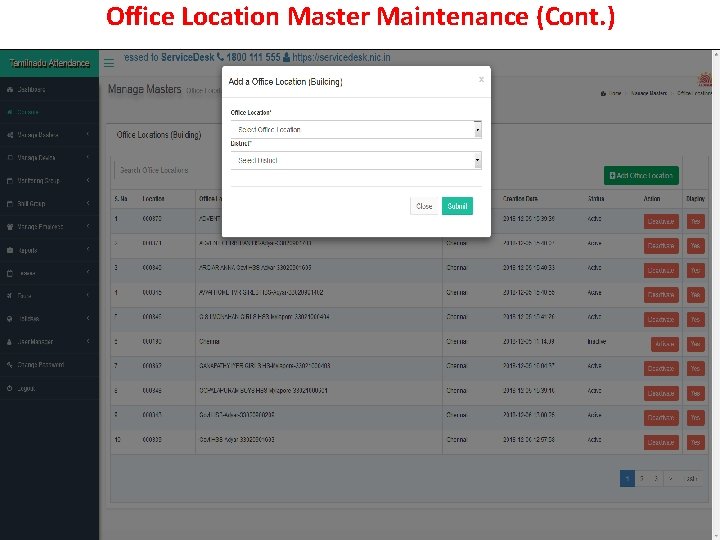
Task: Click Activate button in the Inactive row
Action: point(664,344)
